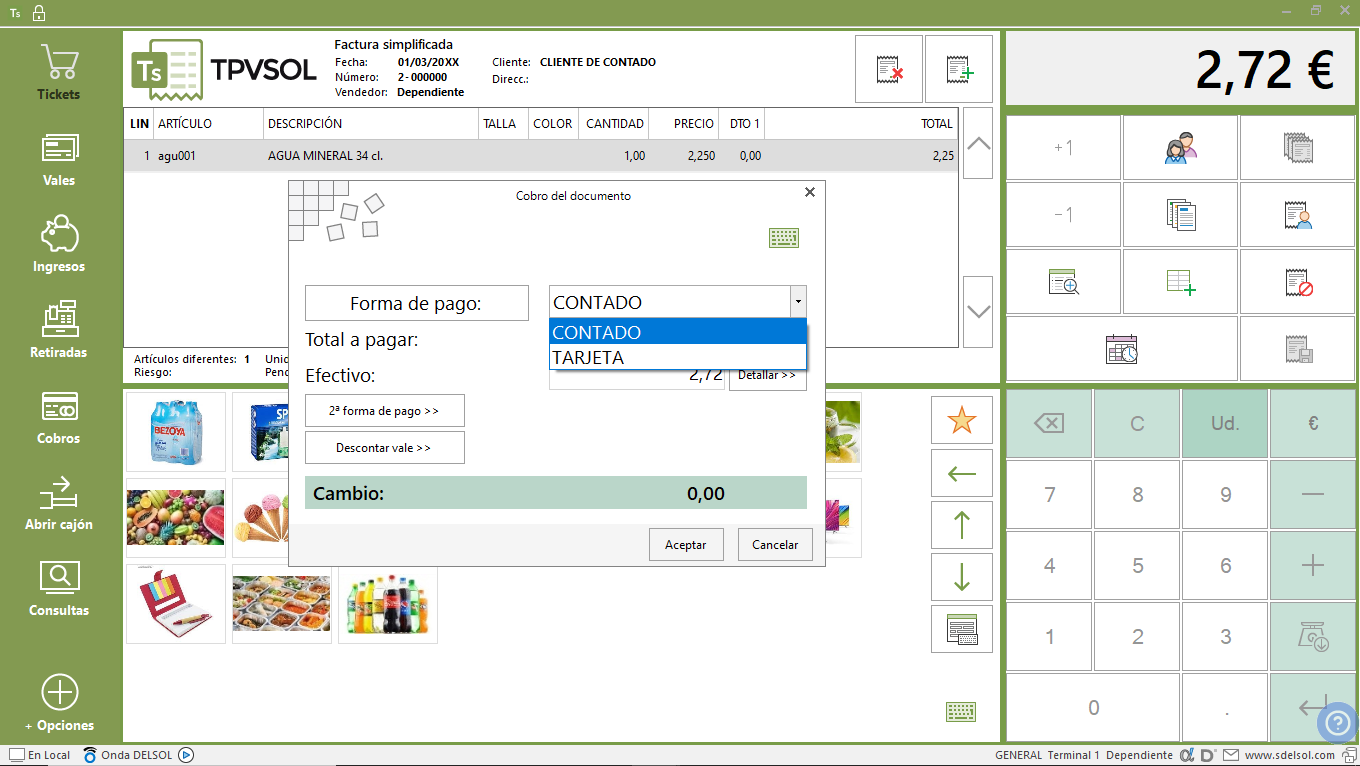1360x766 pixels.
Task: Click the favorites star button
Action: pyautogui.click(x=962, y=420)
